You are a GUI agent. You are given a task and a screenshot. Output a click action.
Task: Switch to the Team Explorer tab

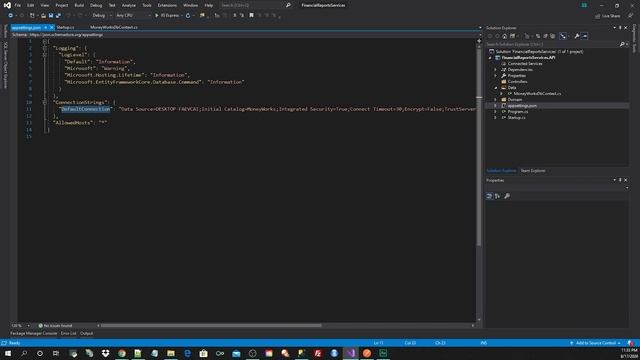[x=533, y=171]
